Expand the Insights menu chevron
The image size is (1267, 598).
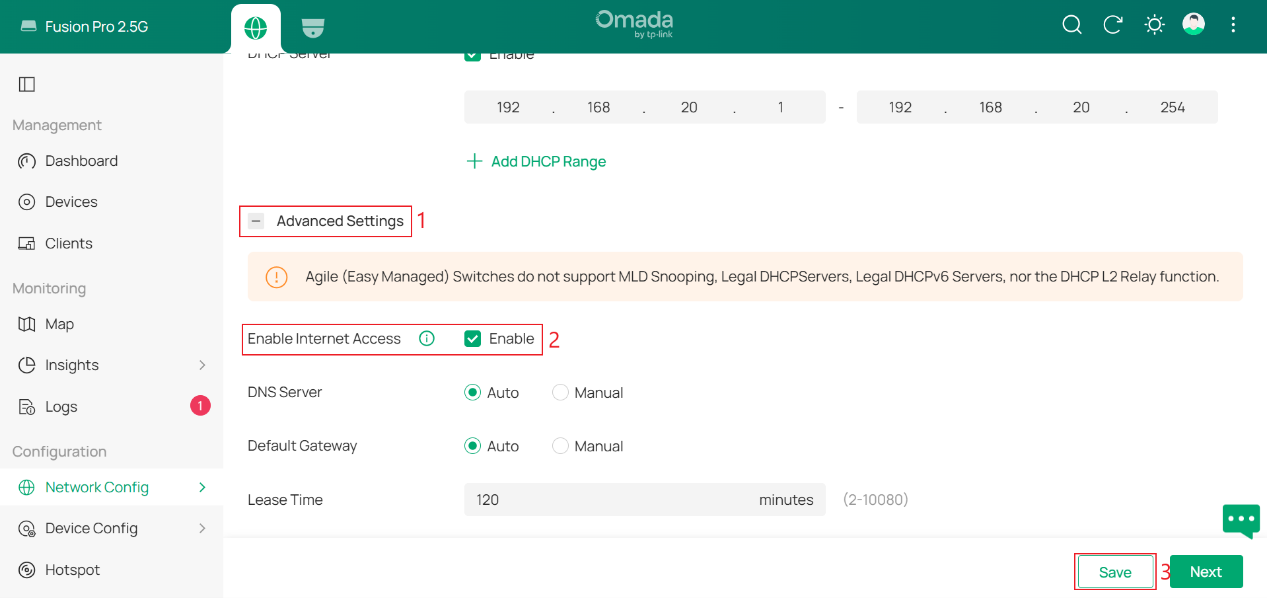[x=202, y=365]
